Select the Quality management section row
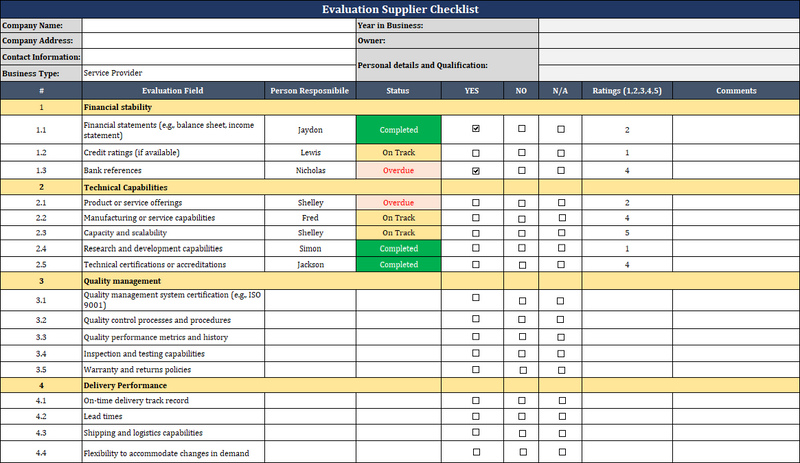 click(400, 281)
